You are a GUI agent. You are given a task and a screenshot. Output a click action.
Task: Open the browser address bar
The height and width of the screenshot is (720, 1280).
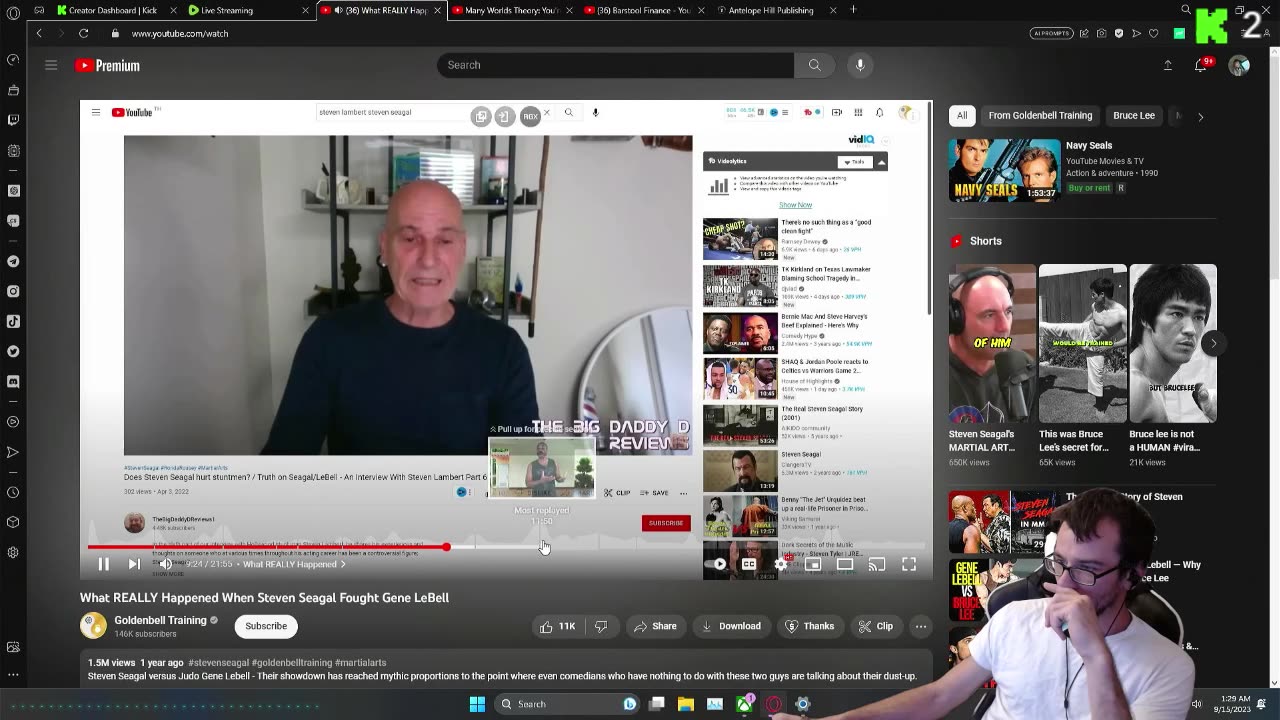[x=560, y=33]
